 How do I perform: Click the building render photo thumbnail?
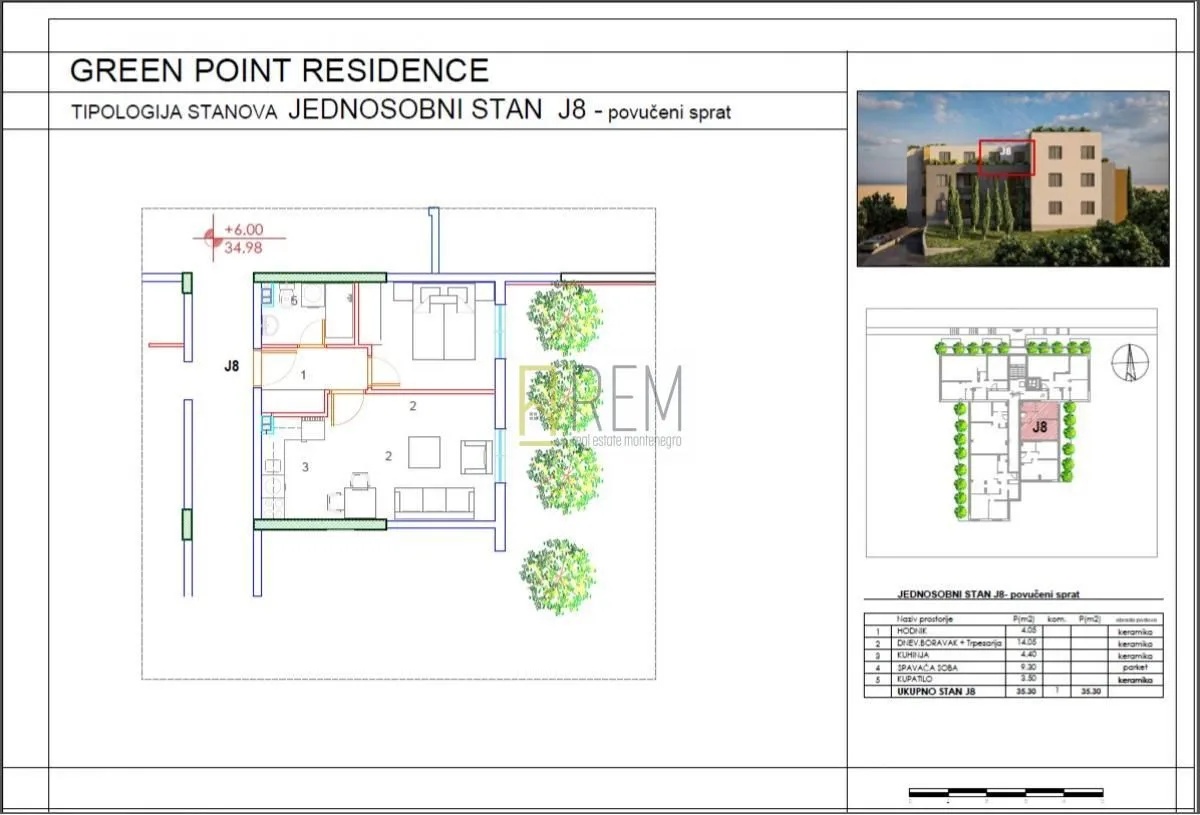coord(1013,179)
